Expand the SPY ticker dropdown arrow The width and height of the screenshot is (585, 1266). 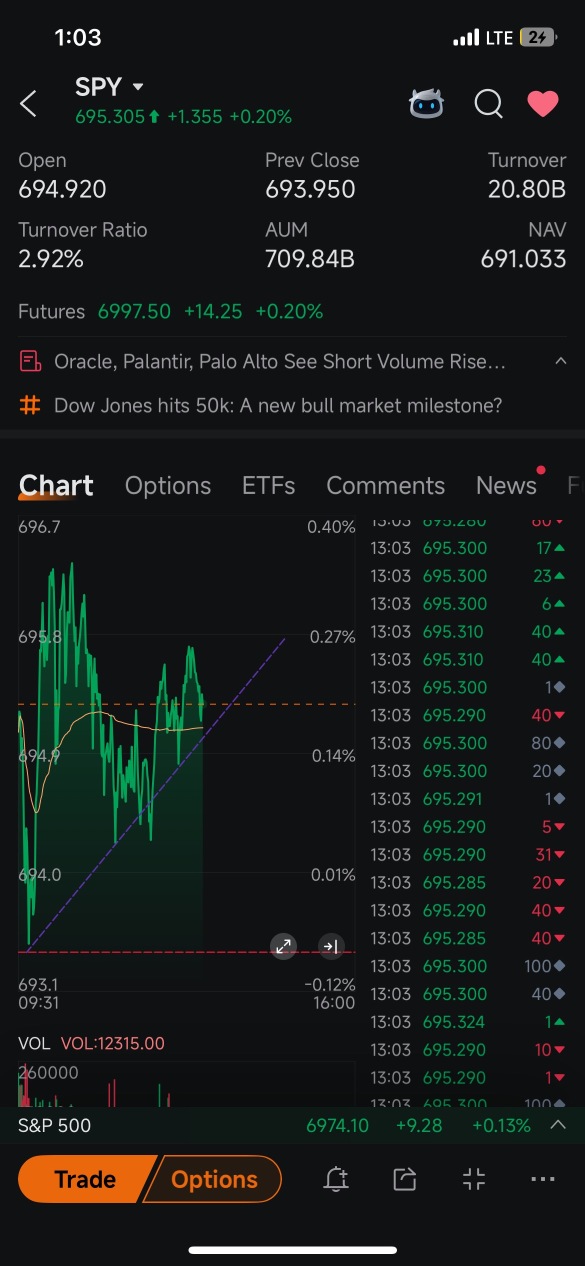click(138, 87)
